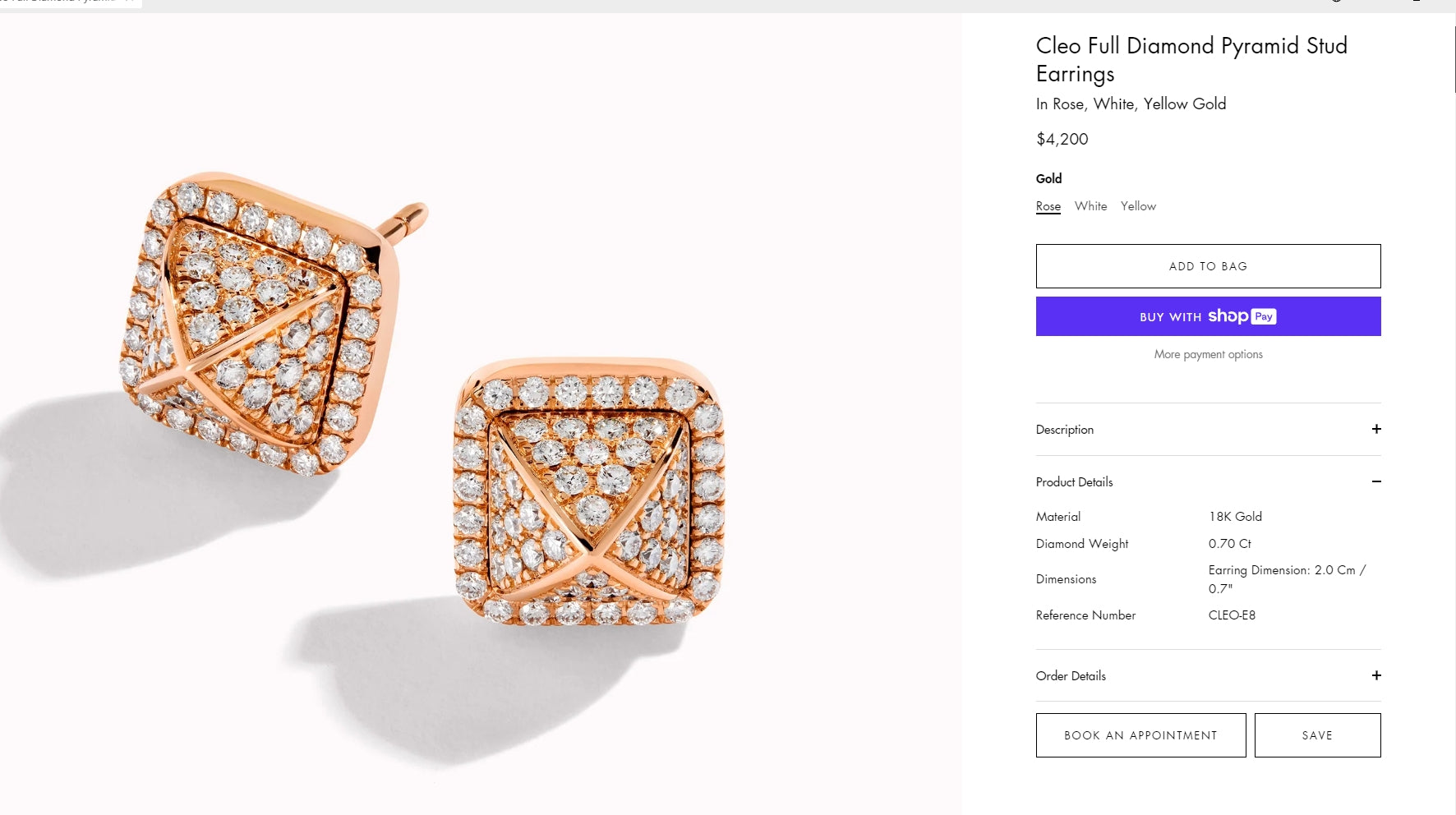Select the browser tab at top left
The height and width of the screenshot is (815, 1456).
(66, 2)
